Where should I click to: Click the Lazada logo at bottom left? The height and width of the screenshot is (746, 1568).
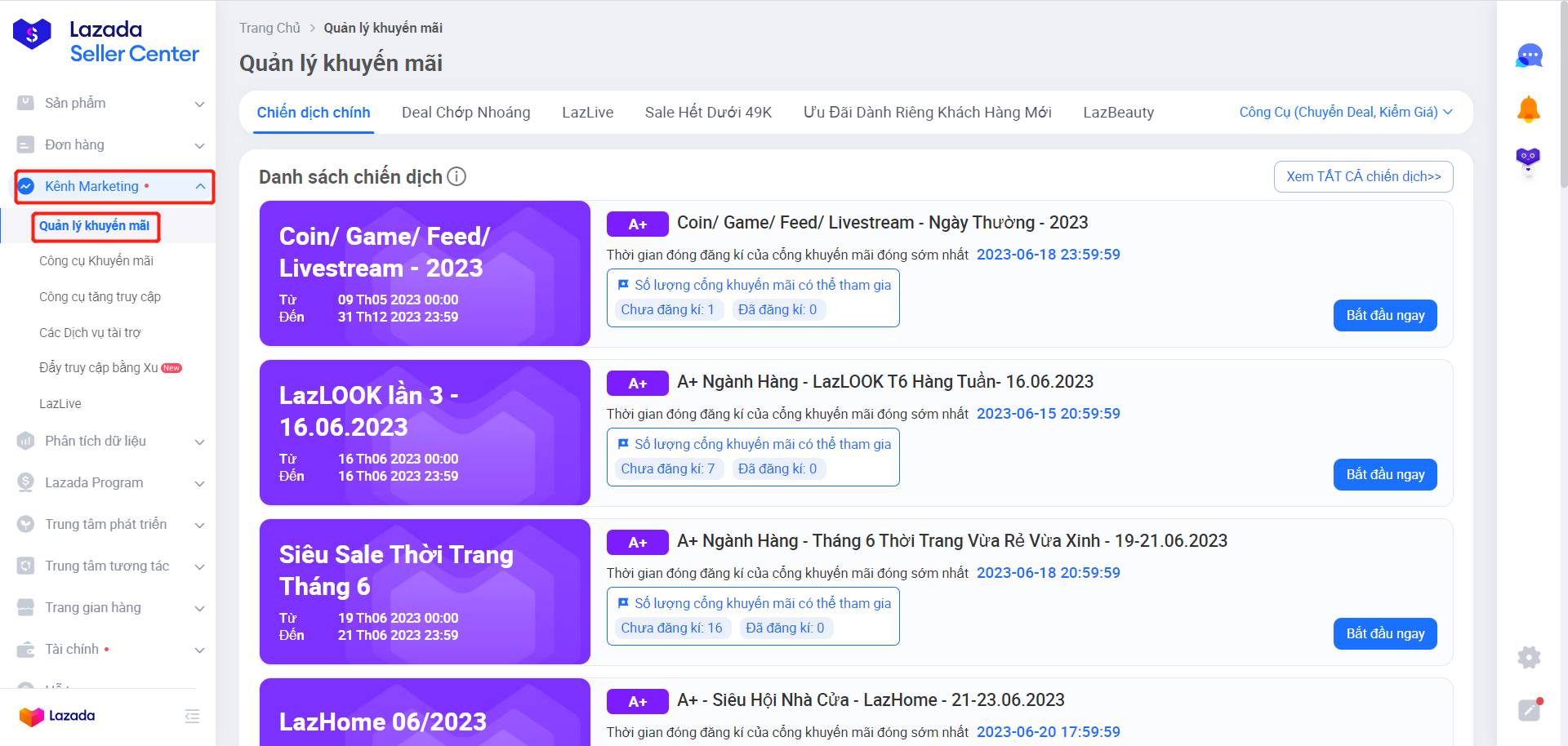click(x=57, y=716)
